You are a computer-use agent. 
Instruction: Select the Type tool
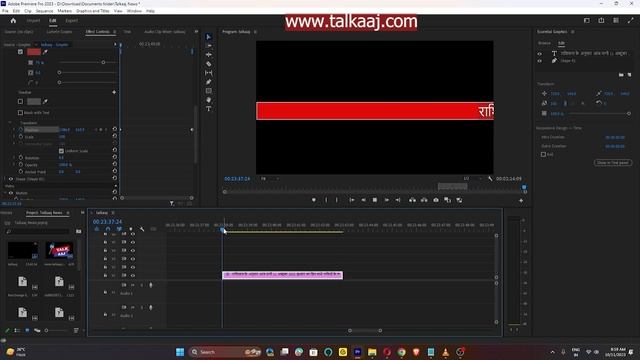pos(209,109)
